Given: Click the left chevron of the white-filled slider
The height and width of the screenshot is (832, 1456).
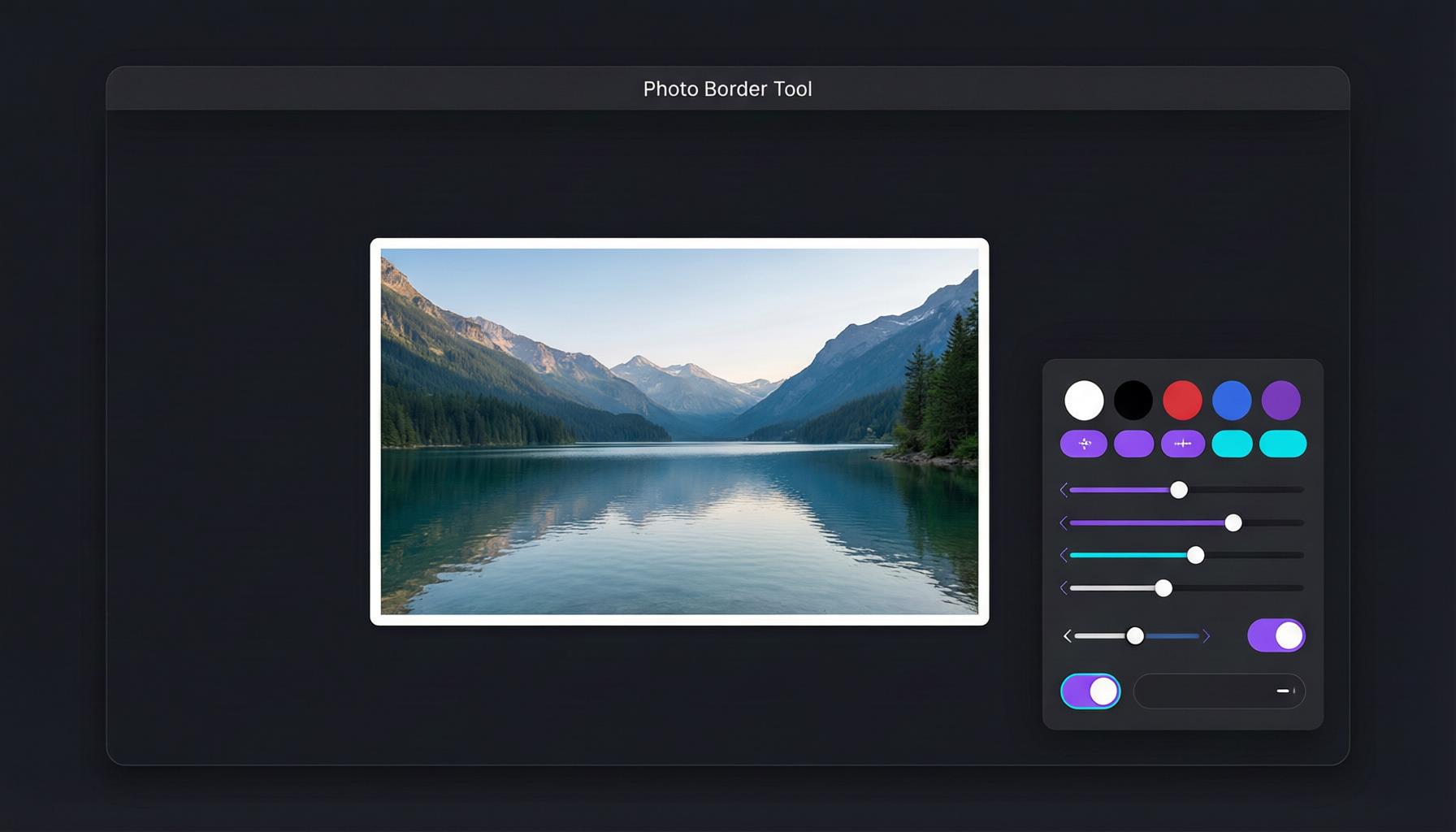Looking at the screenshot, I should coord(1064,587).
